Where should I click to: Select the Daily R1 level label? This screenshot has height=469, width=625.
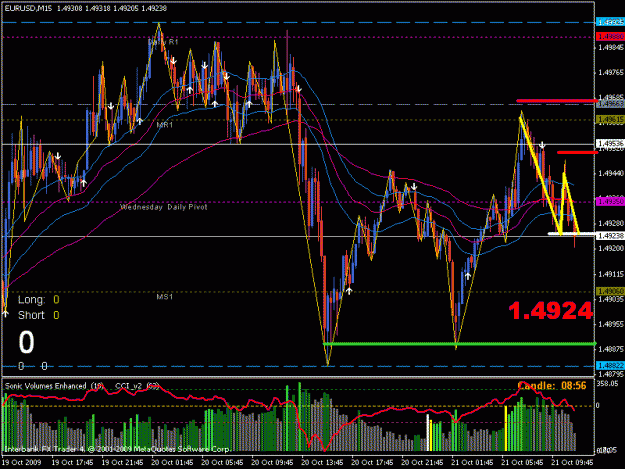[163, 42]
